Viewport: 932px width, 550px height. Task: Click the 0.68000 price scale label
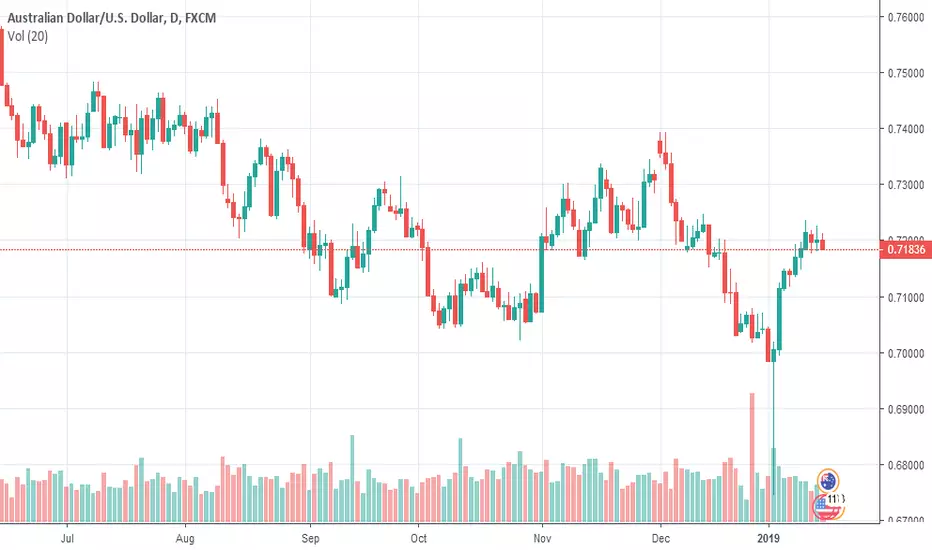click(x=906, y=465)
